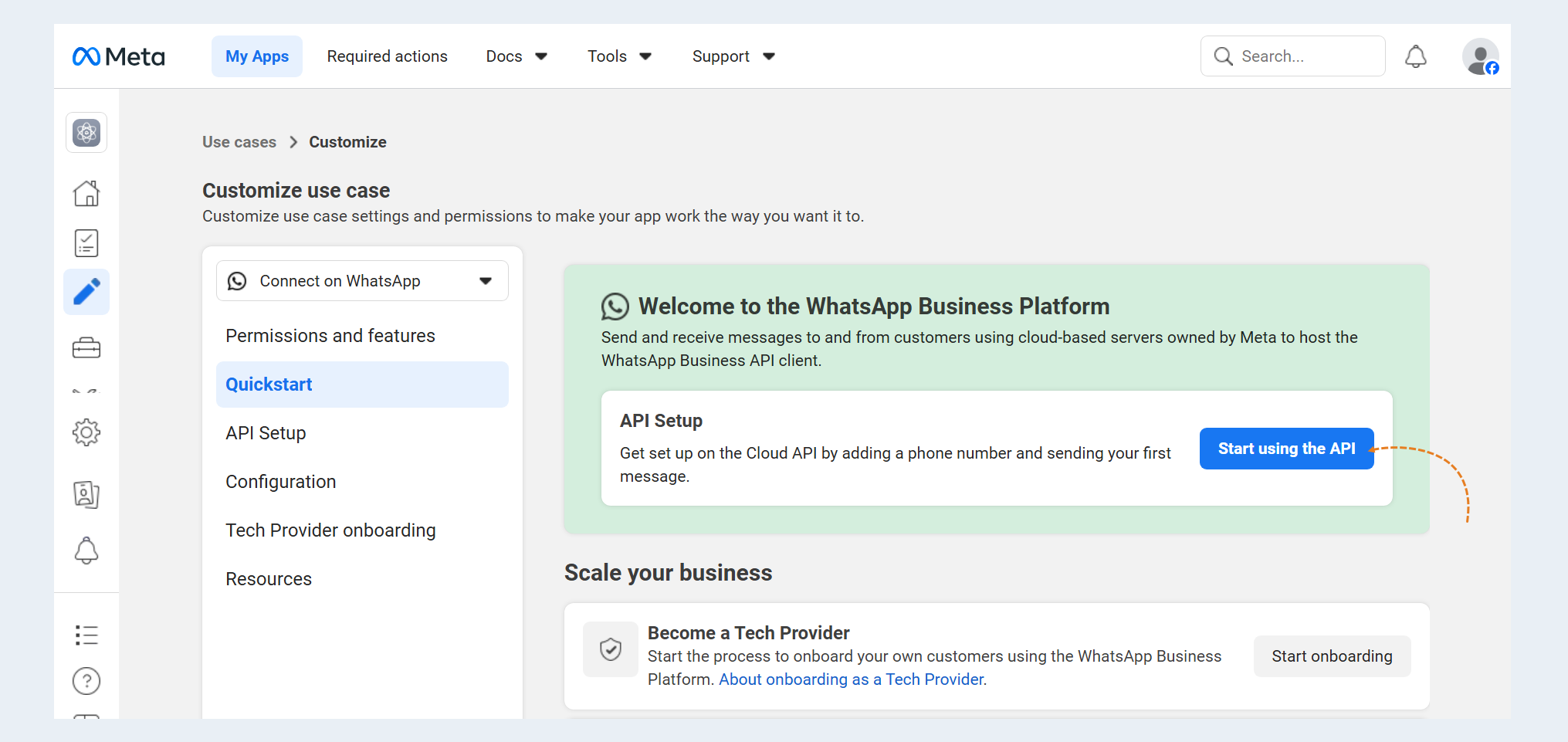Click the Become a Tech Provider title
This screenshot has height=742, width=1568.
(749, 633)
